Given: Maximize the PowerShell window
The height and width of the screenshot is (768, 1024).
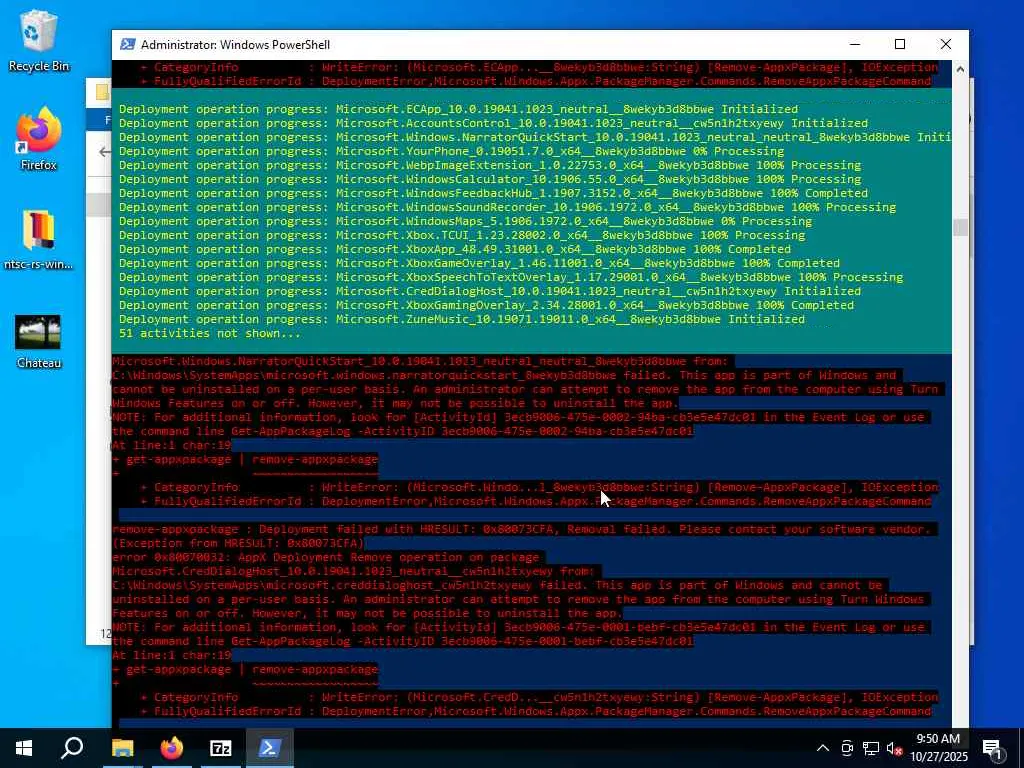Looking at the screenshot, I should pyautogui.click(x=900, y=44).
